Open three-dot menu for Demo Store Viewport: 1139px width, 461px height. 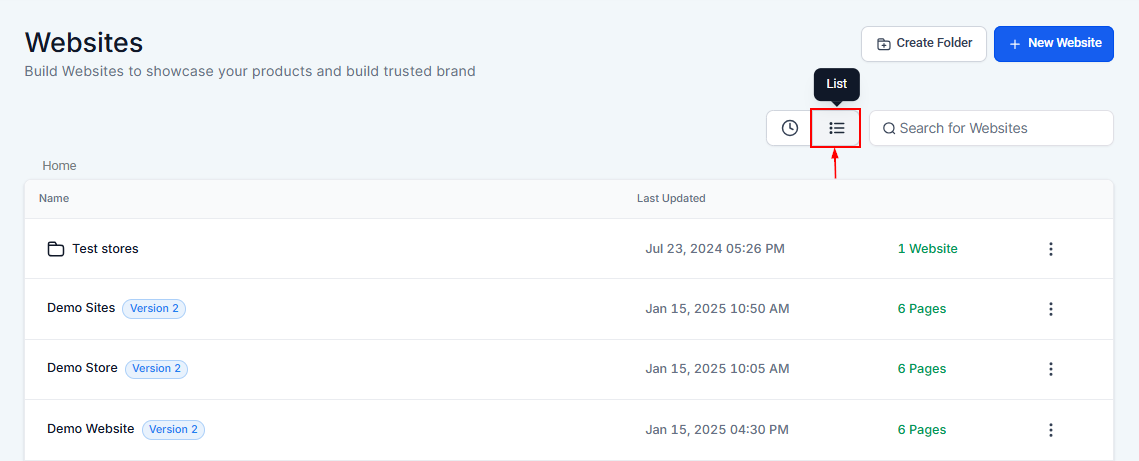(1050, 369)
